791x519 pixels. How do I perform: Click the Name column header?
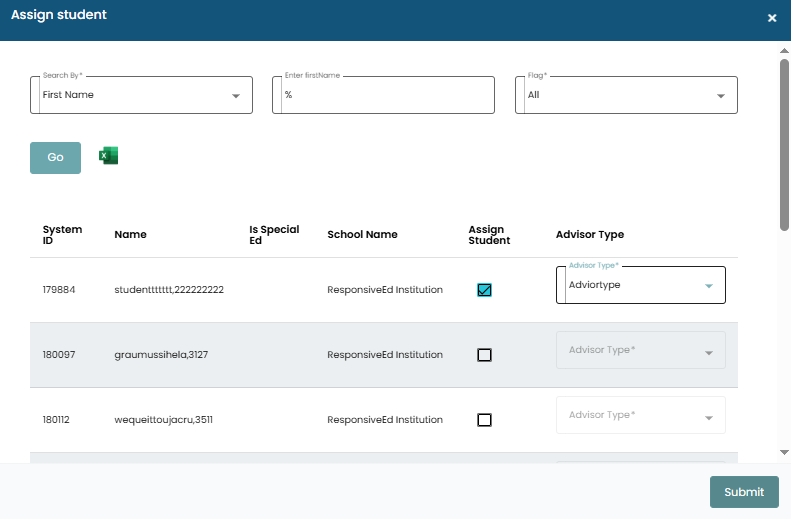click(x=130, y=234)
